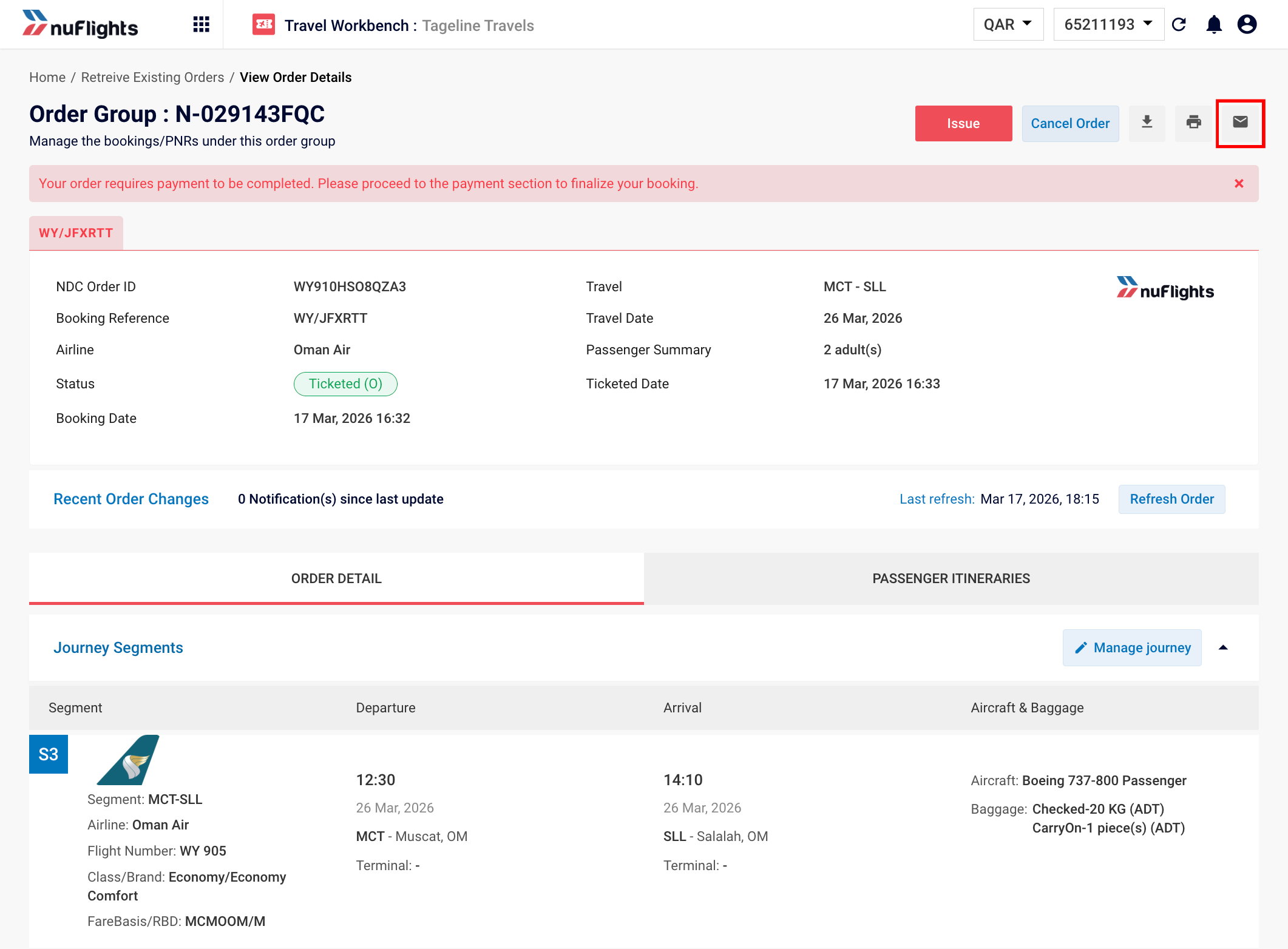Click Booking Reference value WY/JFXRTT
1288x949 pixels.
(330, 318)
